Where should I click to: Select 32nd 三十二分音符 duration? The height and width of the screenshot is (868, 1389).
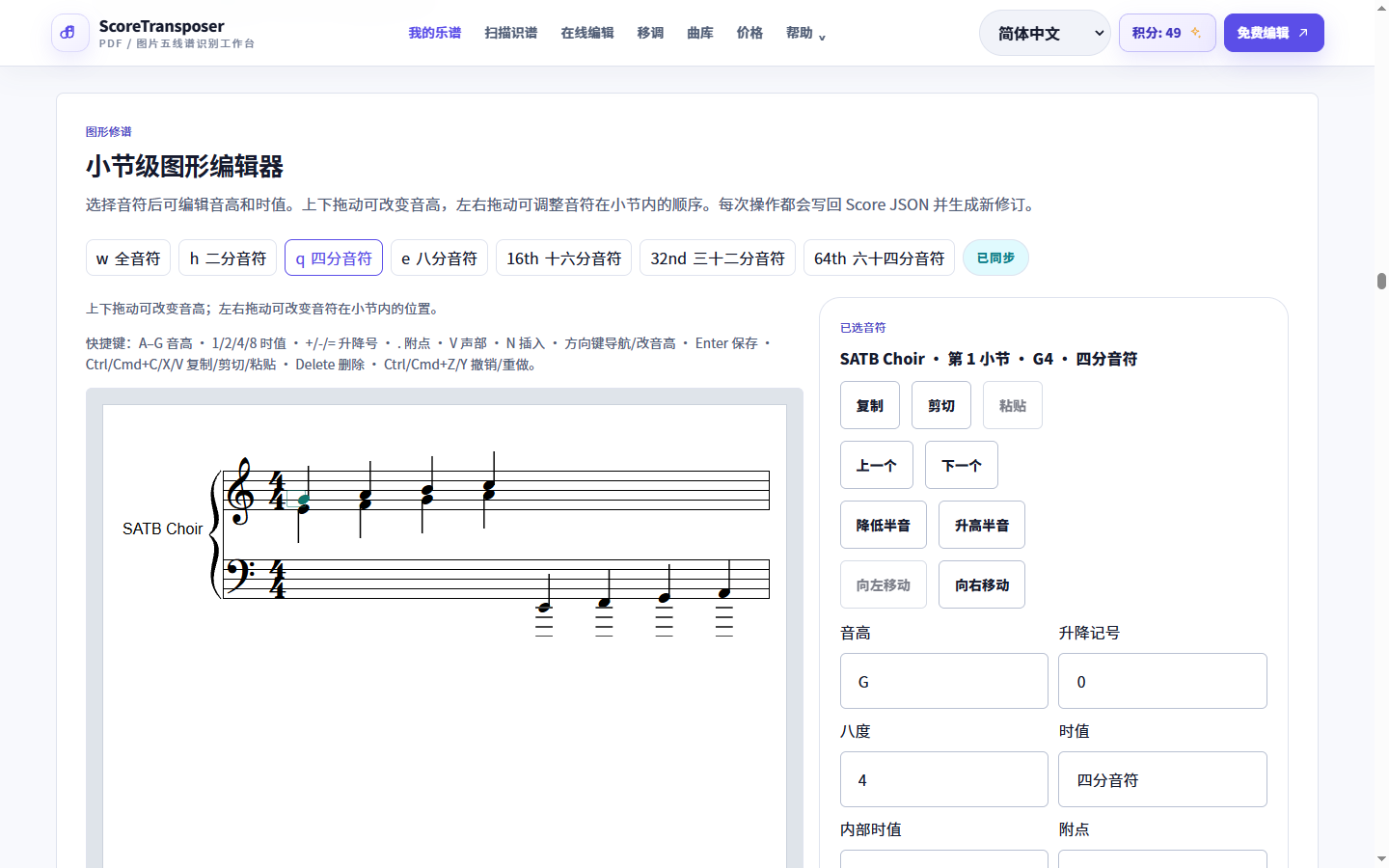tap(718, 258)
